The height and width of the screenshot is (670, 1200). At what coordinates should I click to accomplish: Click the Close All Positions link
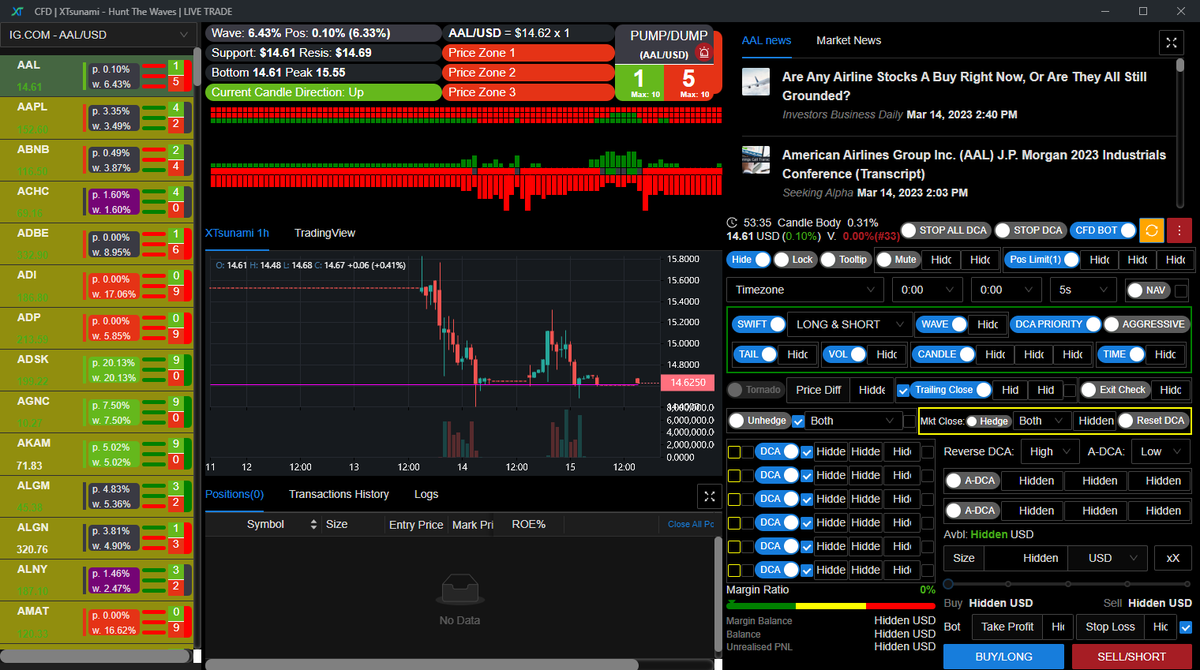pos(691,524)
